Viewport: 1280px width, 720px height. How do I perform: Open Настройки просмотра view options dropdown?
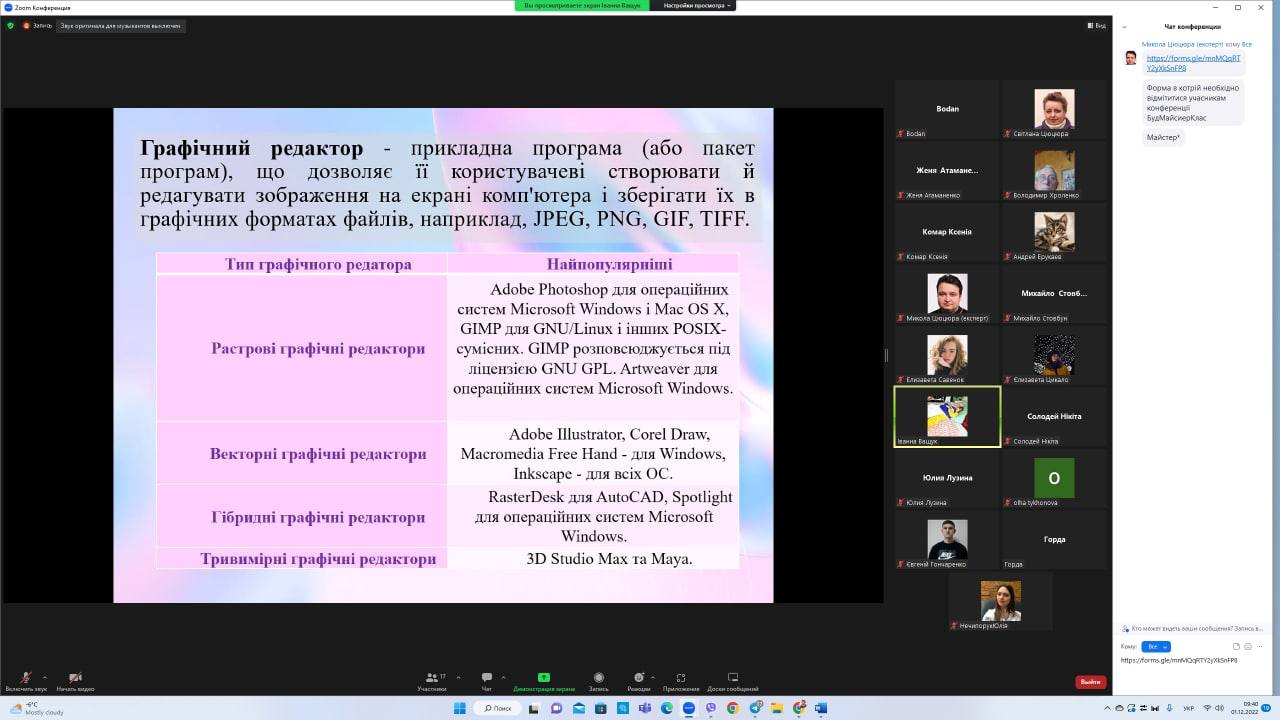pos(693,5)
